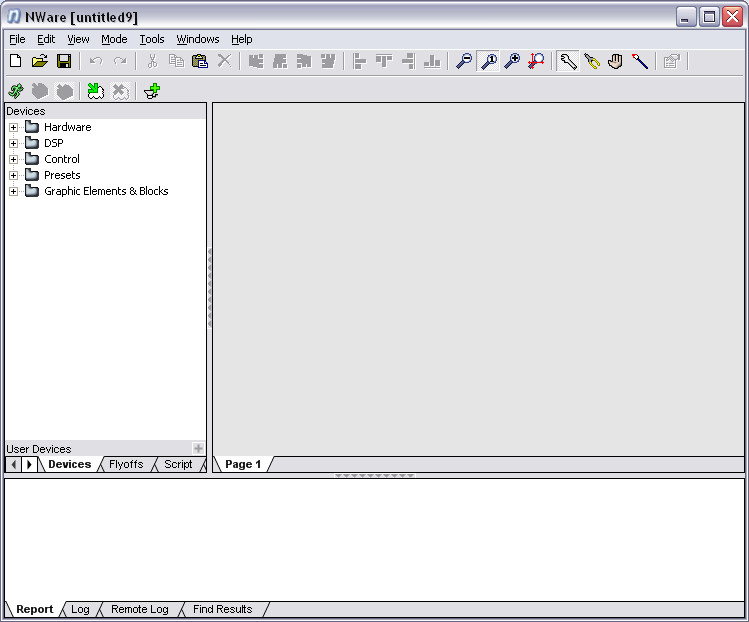Expand the Hardware folder
The image size is (749, 622).
(13, 128)
